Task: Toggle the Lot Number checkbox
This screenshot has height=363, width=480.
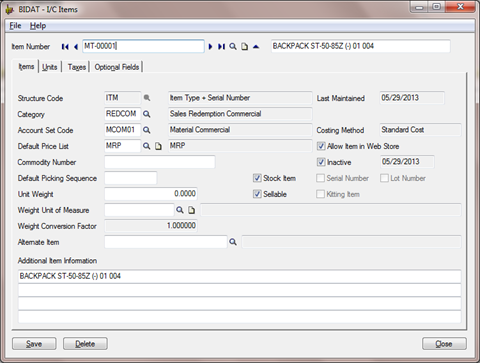Action: pyautogui.click(x=384, y=178)
